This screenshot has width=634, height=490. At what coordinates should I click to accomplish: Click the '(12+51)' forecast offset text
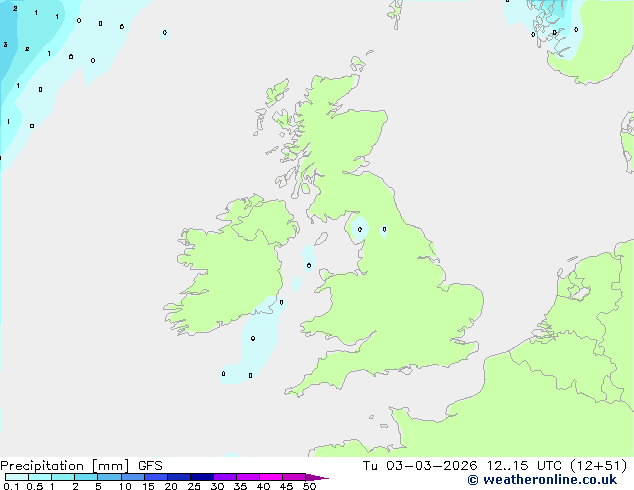tap(598, 466)
